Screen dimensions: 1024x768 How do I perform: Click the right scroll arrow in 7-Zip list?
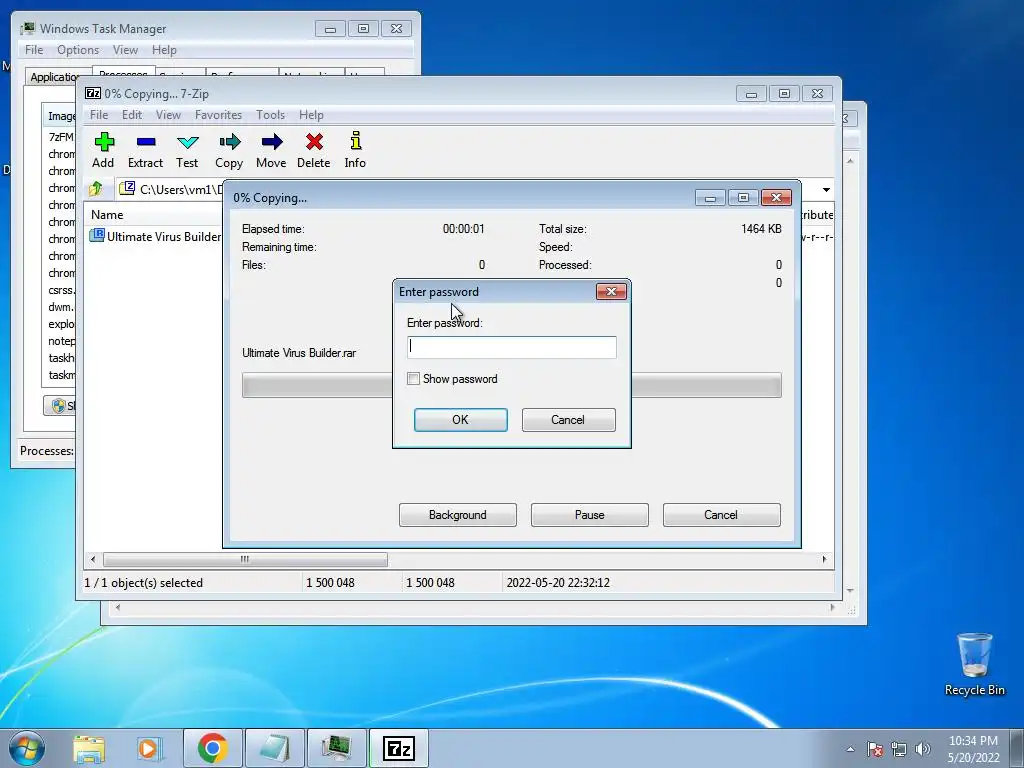click(824, 560)
